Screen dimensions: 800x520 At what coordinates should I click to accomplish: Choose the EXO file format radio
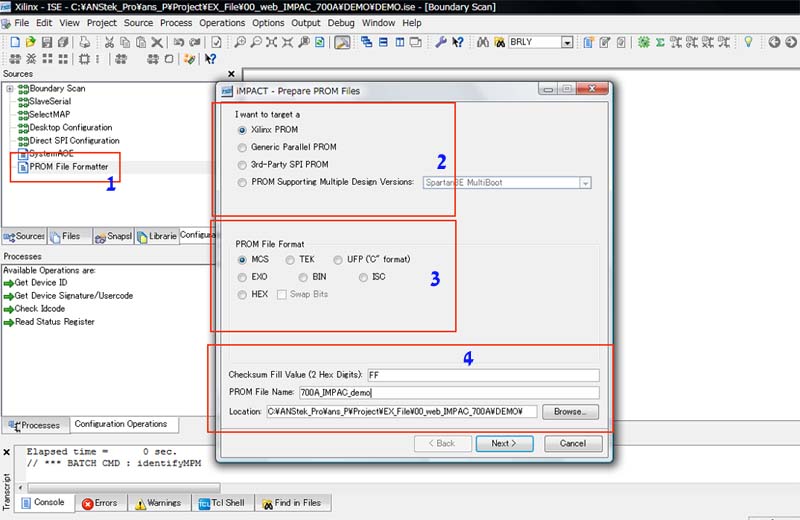pyautogui.click(x=242, y=277)
